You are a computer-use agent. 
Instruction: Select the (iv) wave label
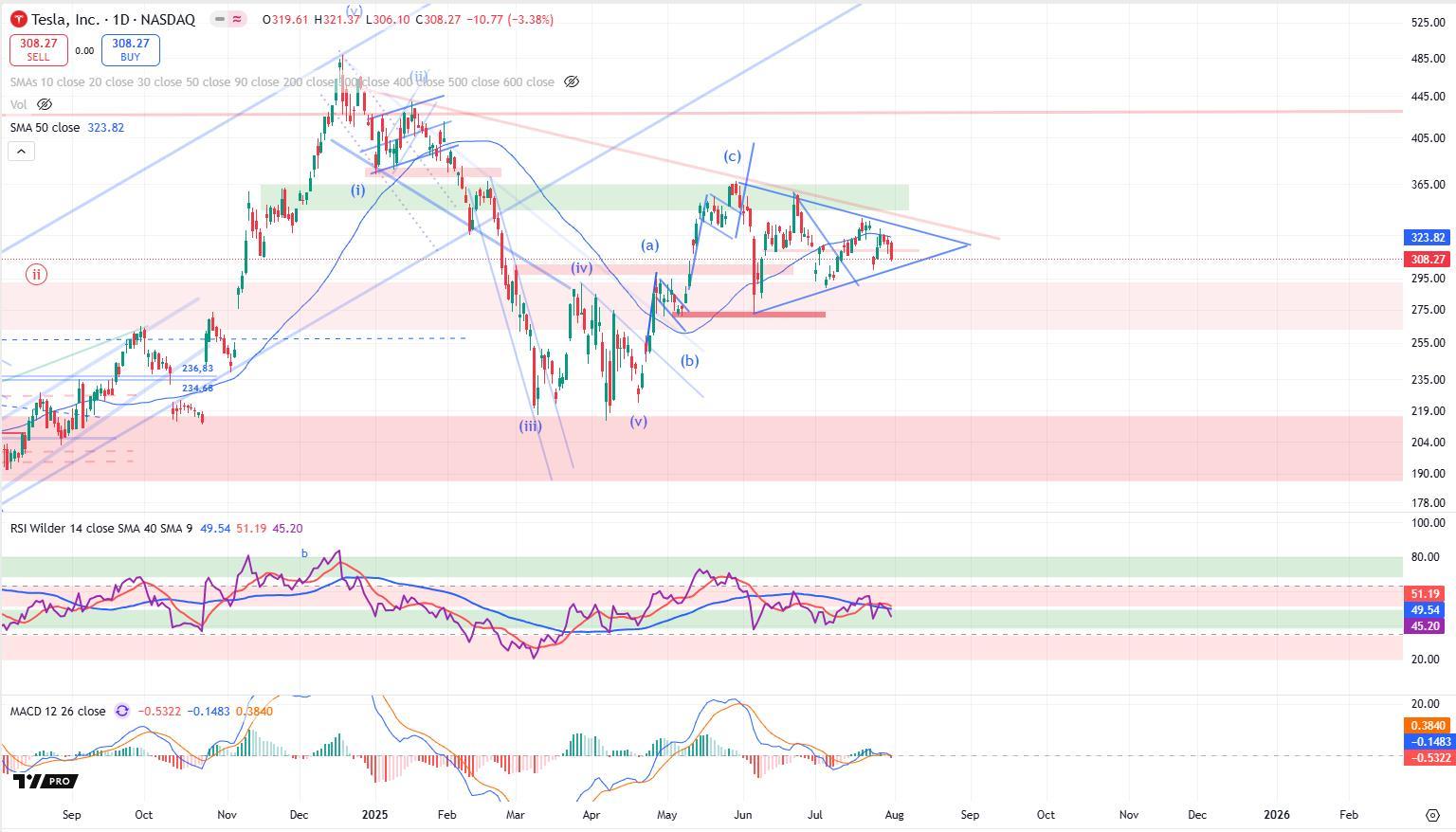581,268
